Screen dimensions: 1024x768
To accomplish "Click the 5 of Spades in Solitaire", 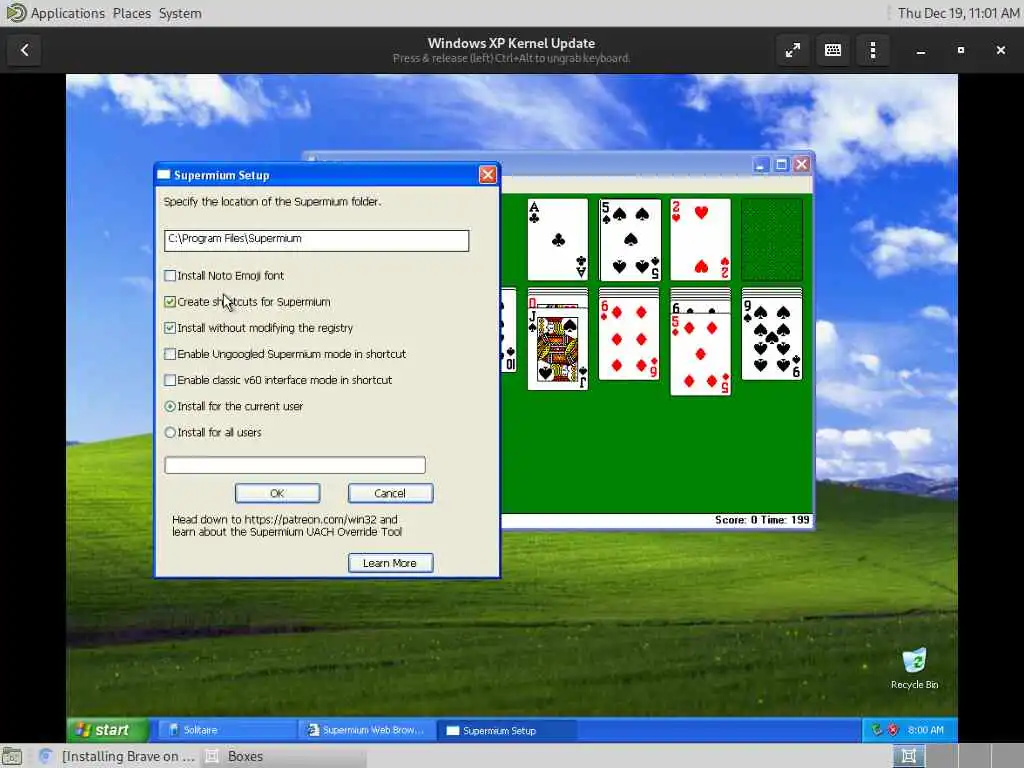I will [x=630, y=240].
